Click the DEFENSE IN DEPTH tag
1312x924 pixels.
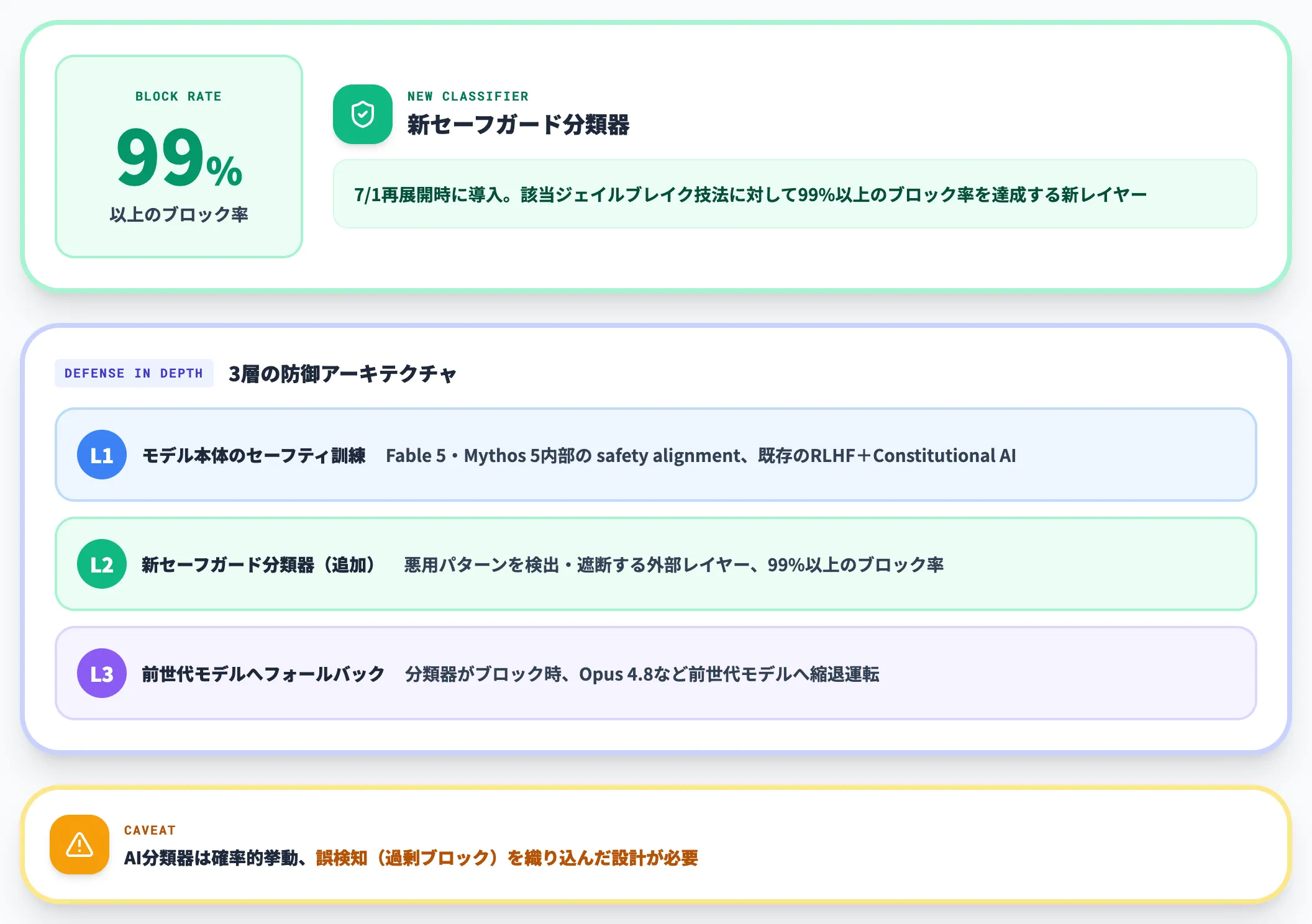point(134,373)
